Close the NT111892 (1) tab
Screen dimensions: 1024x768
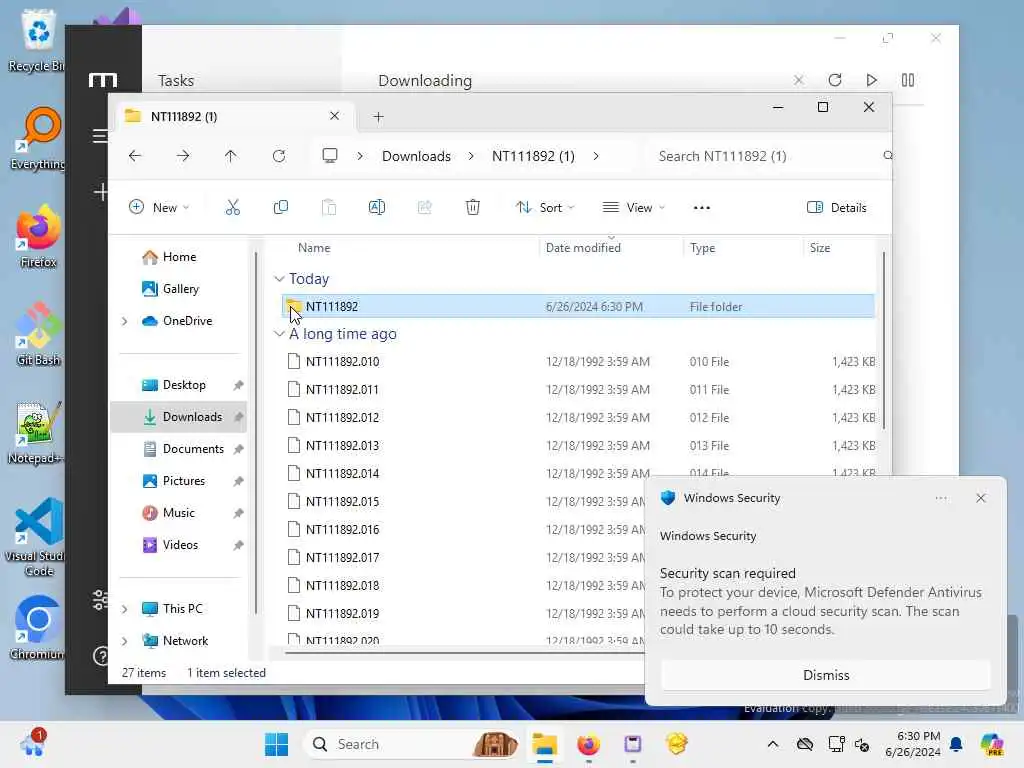(334, 116)
